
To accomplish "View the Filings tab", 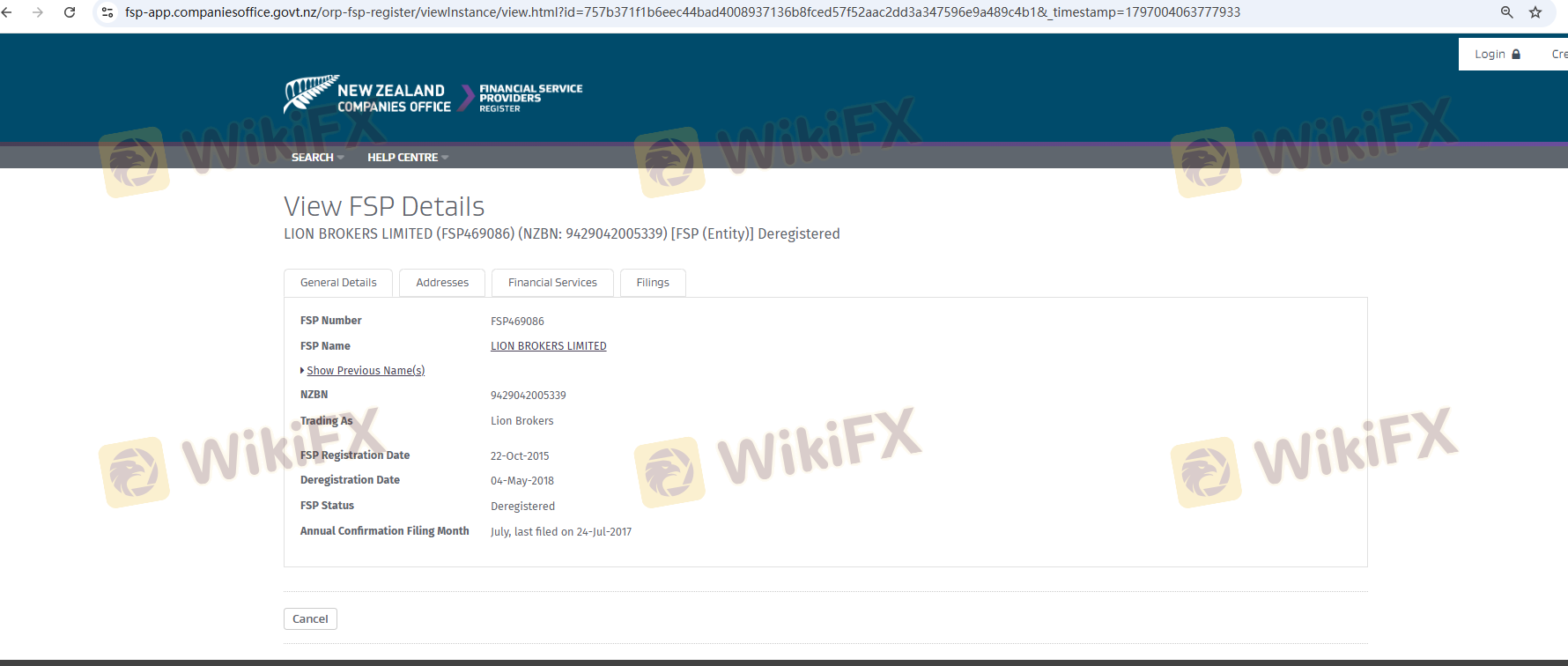I will [x=653, y=283].
